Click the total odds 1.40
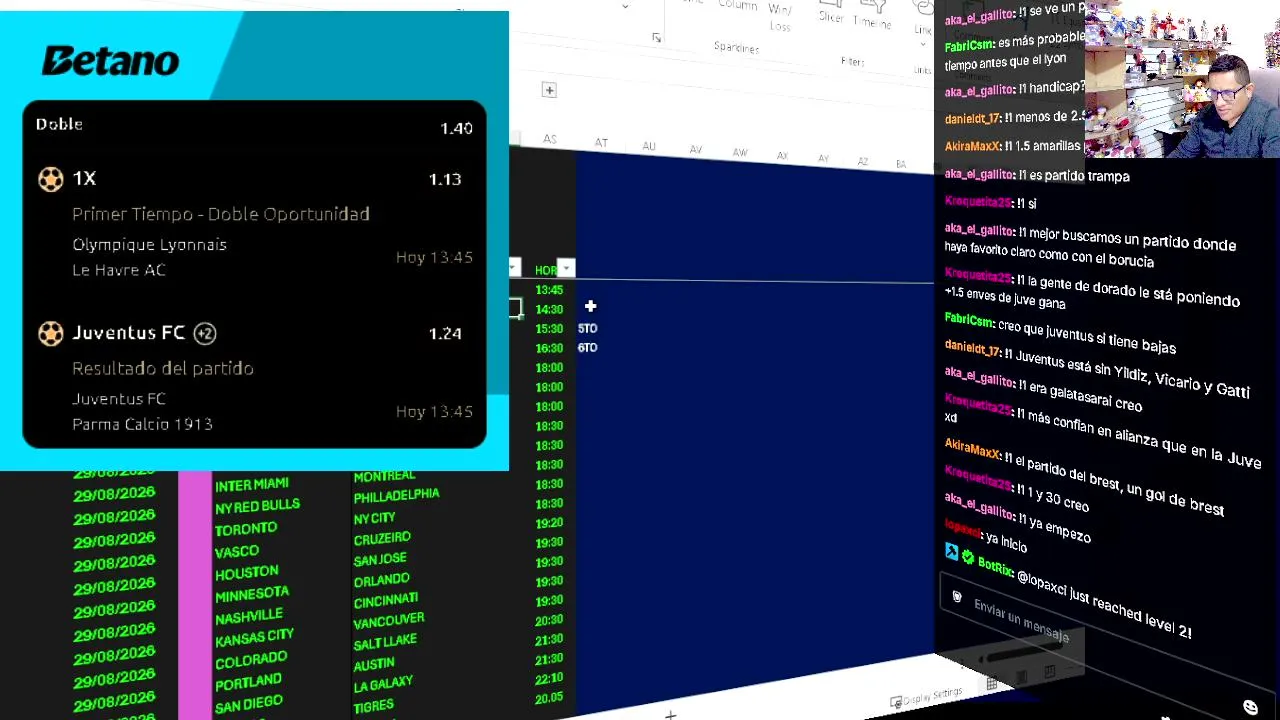This screenshot has width=1280, height=720. click(456, 129)
